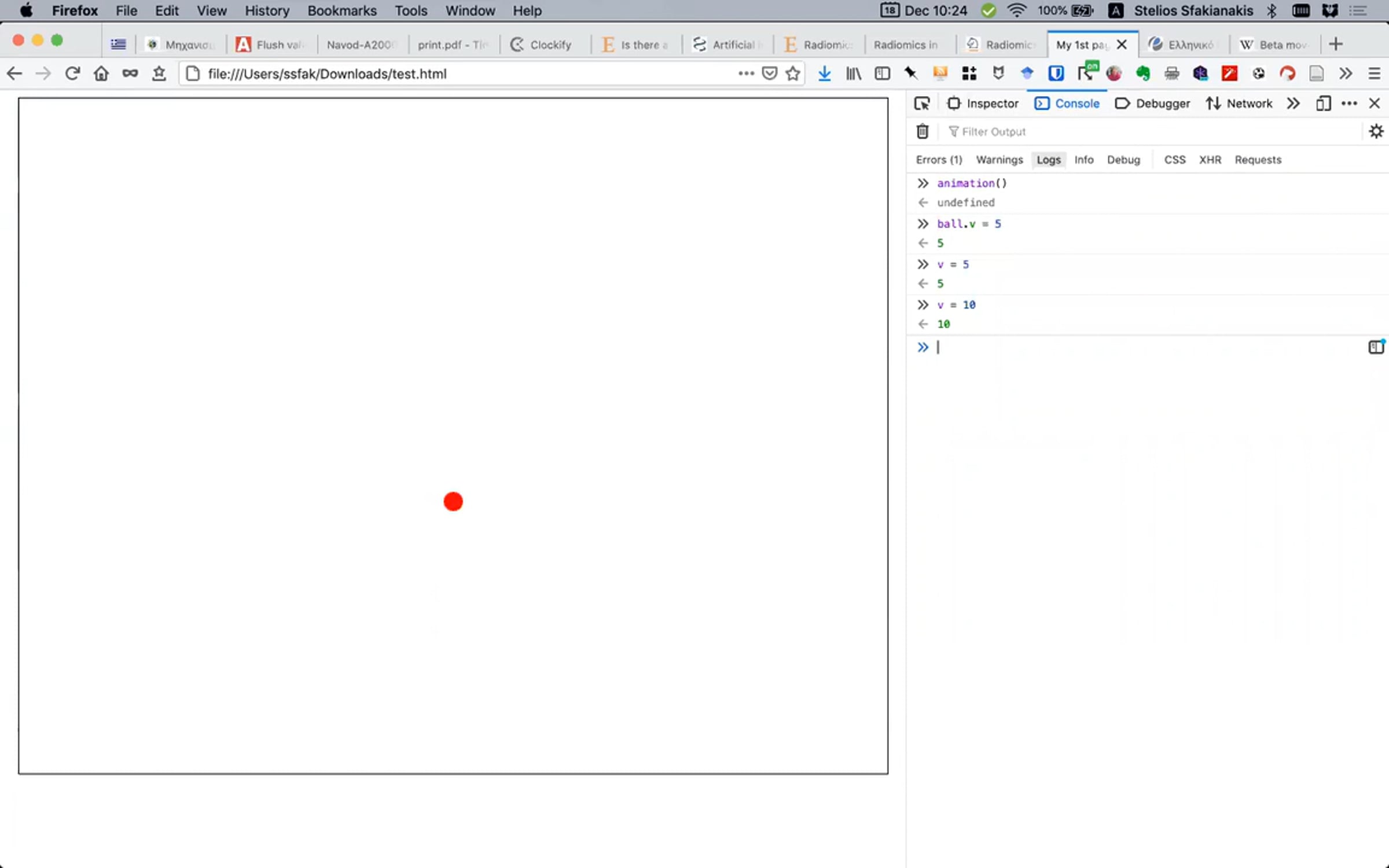
Task: Show more toolbar extensions overflow
Action: pyautogui.click(x=1346, y=73)
